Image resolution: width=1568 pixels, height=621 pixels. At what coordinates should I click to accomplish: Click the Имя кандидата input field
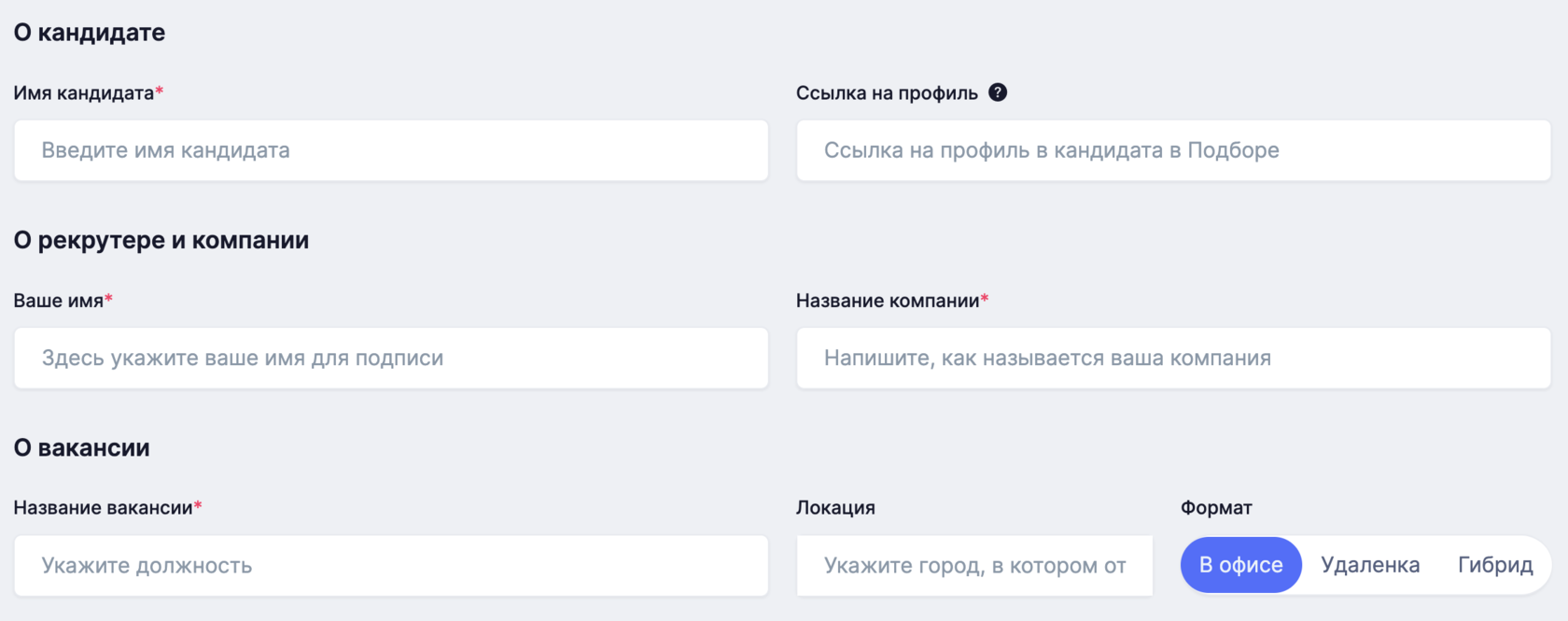coord(390,150)
